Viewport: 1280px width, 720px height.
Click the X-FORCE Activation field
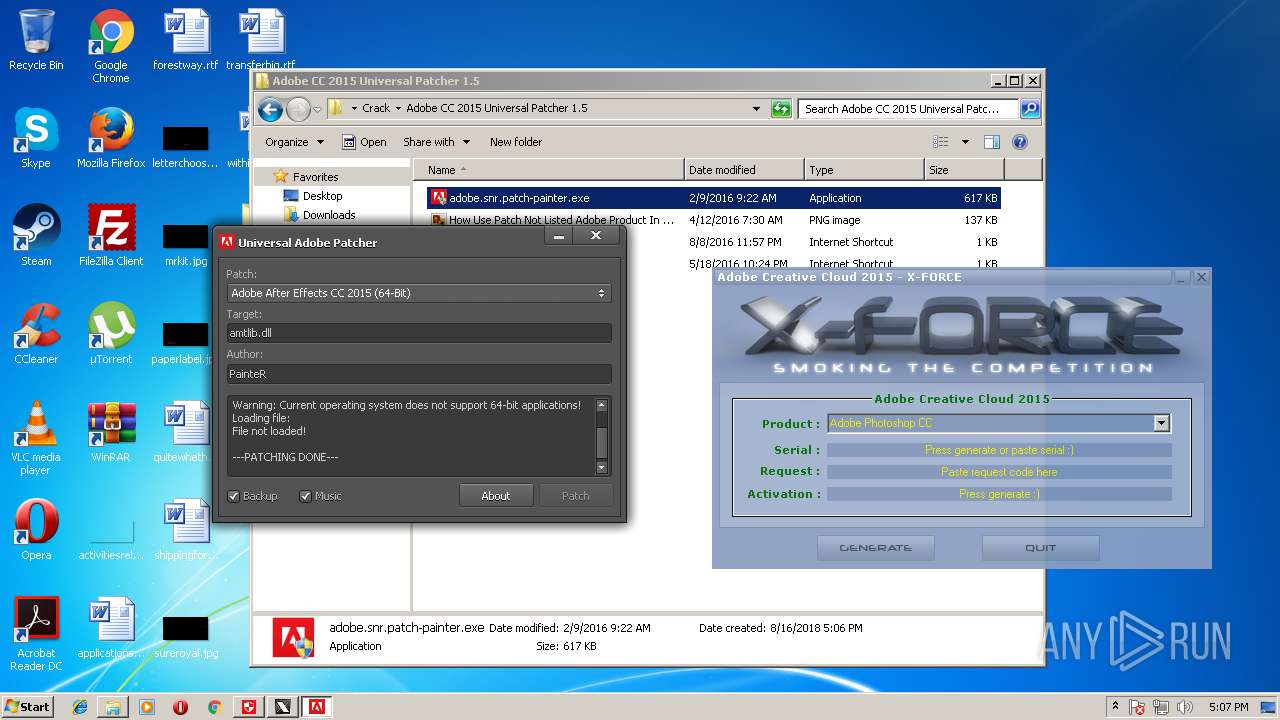point(999,494)
